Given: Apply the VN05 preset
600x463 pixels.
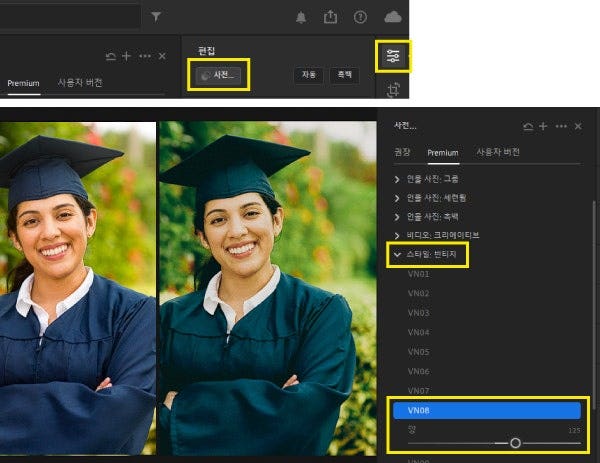Looking at the screenshot, I should (x=418, y=352).
